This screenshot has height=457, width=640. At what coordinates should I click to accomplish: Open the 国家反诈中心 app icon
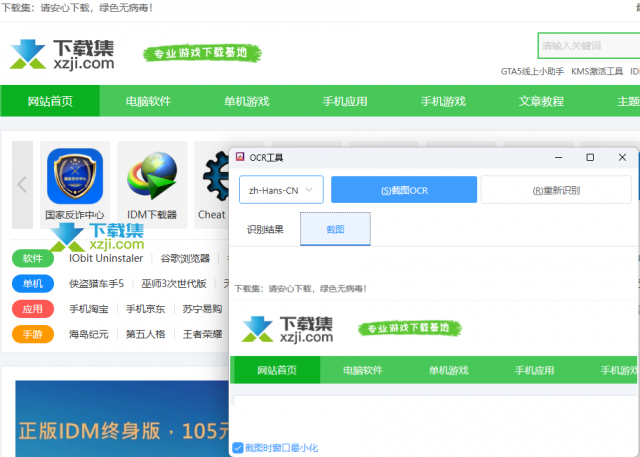tap(75, 176)
